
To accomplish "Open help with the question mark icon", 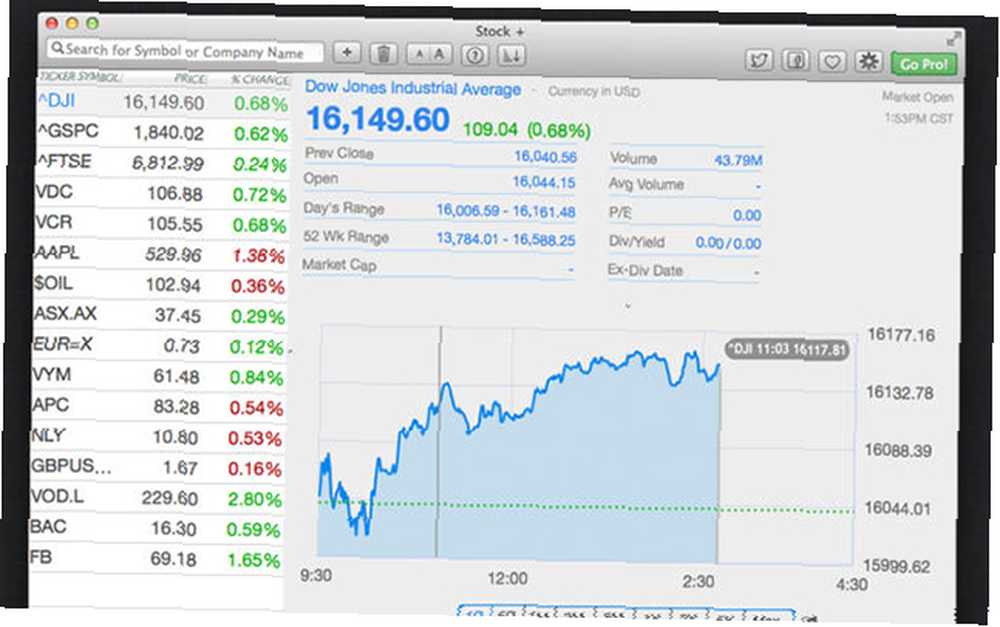I will 474,55.
